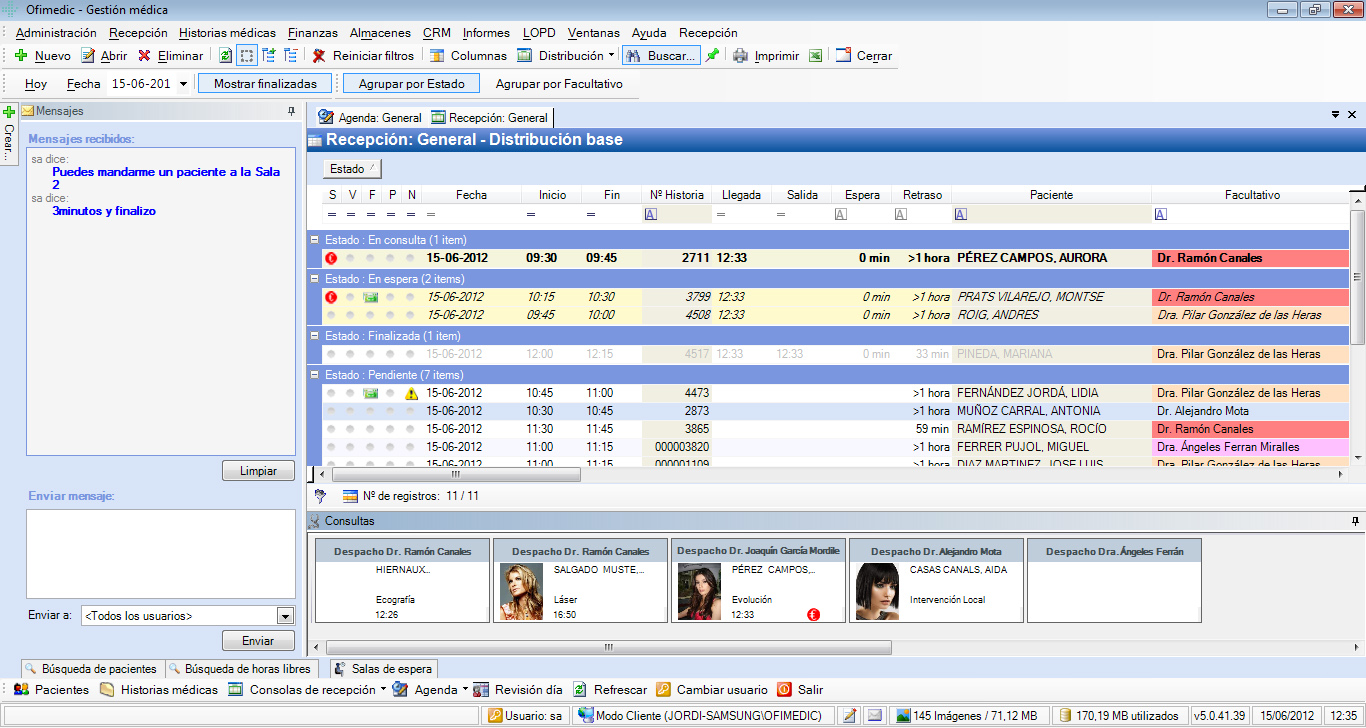Switch to the Agenda: General tab
Viewport: 1366px width, 728px height.
tap(370, 118)
